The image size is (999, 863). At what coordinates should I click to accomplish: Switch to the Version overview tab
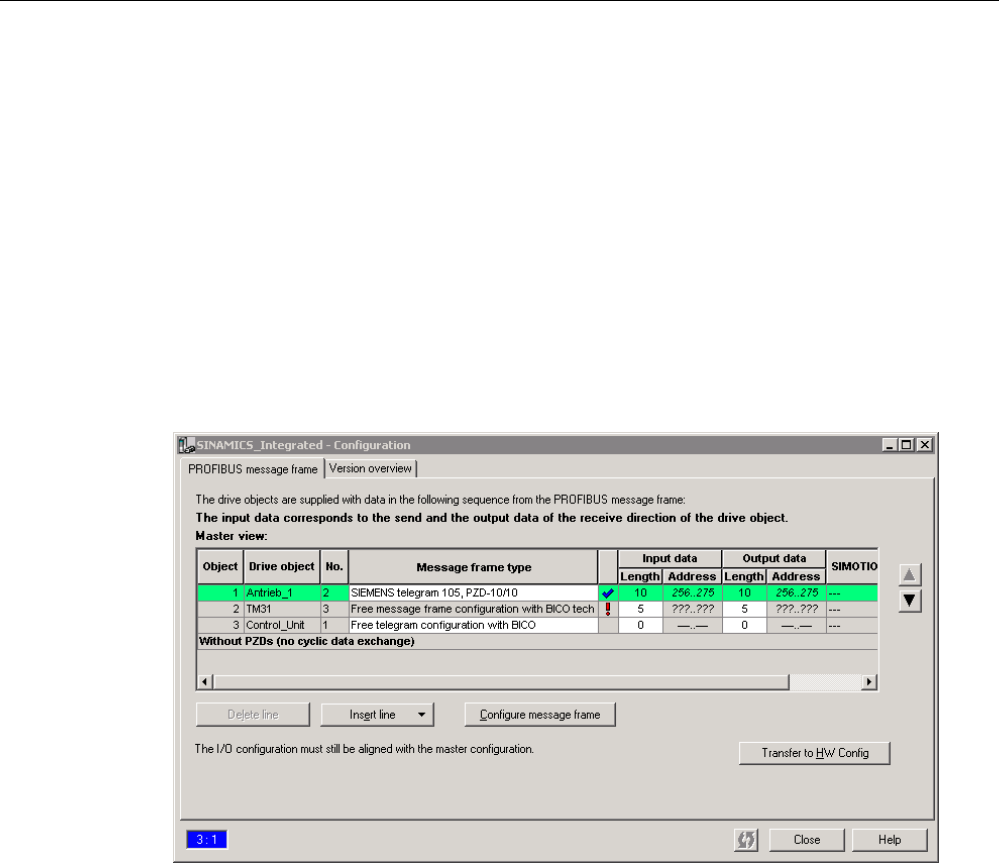point(370,468)
